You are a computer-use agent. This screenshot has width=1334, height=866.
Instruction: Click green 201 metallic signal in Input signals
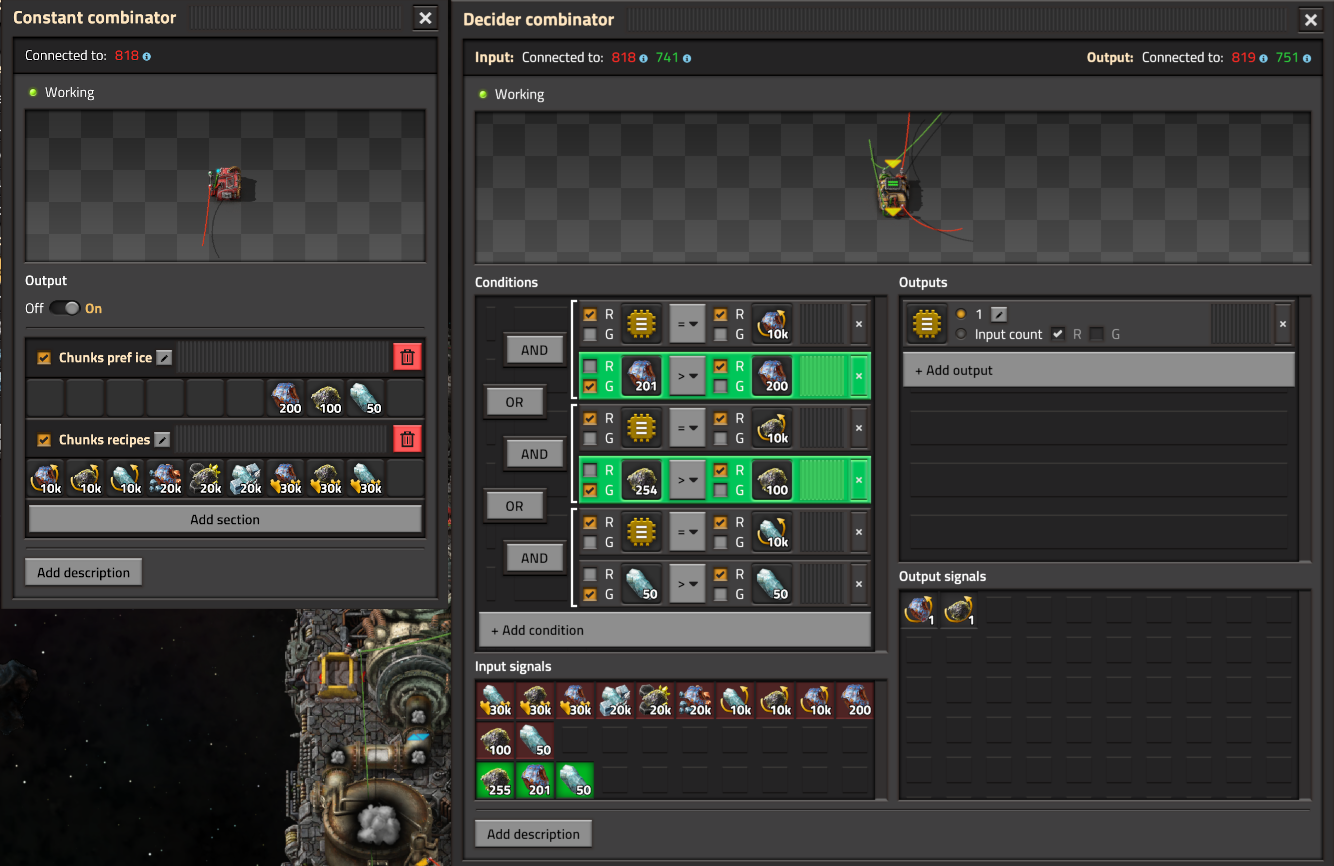tap(536, 780)
